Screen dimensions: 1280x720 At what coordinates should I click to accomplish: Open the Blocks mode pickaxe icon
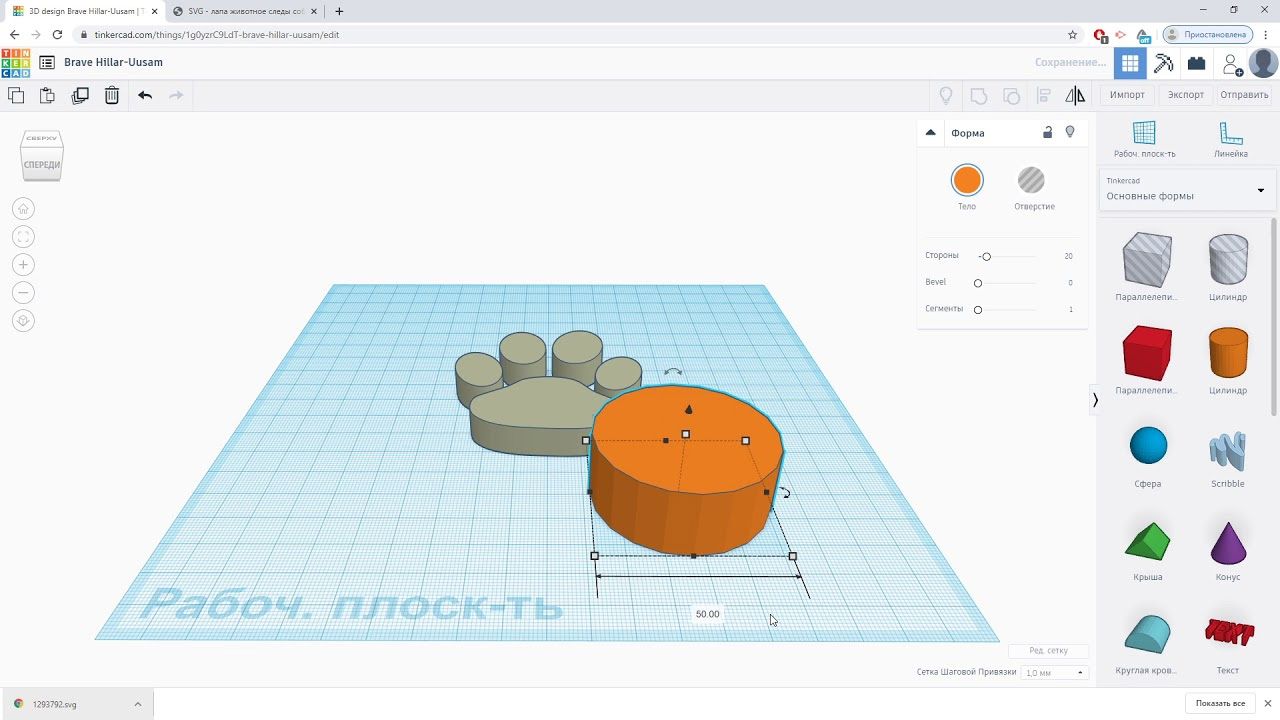[1163, 63]
